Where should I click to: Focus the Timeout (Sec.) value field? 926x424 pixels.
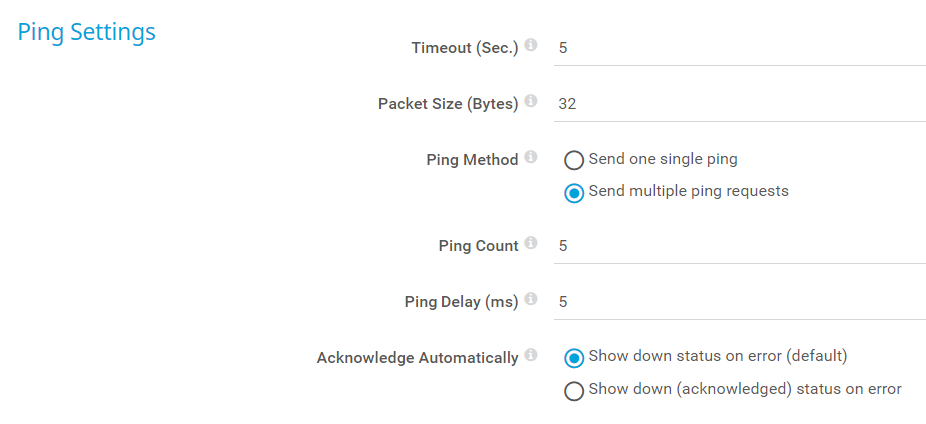[739, 48]
